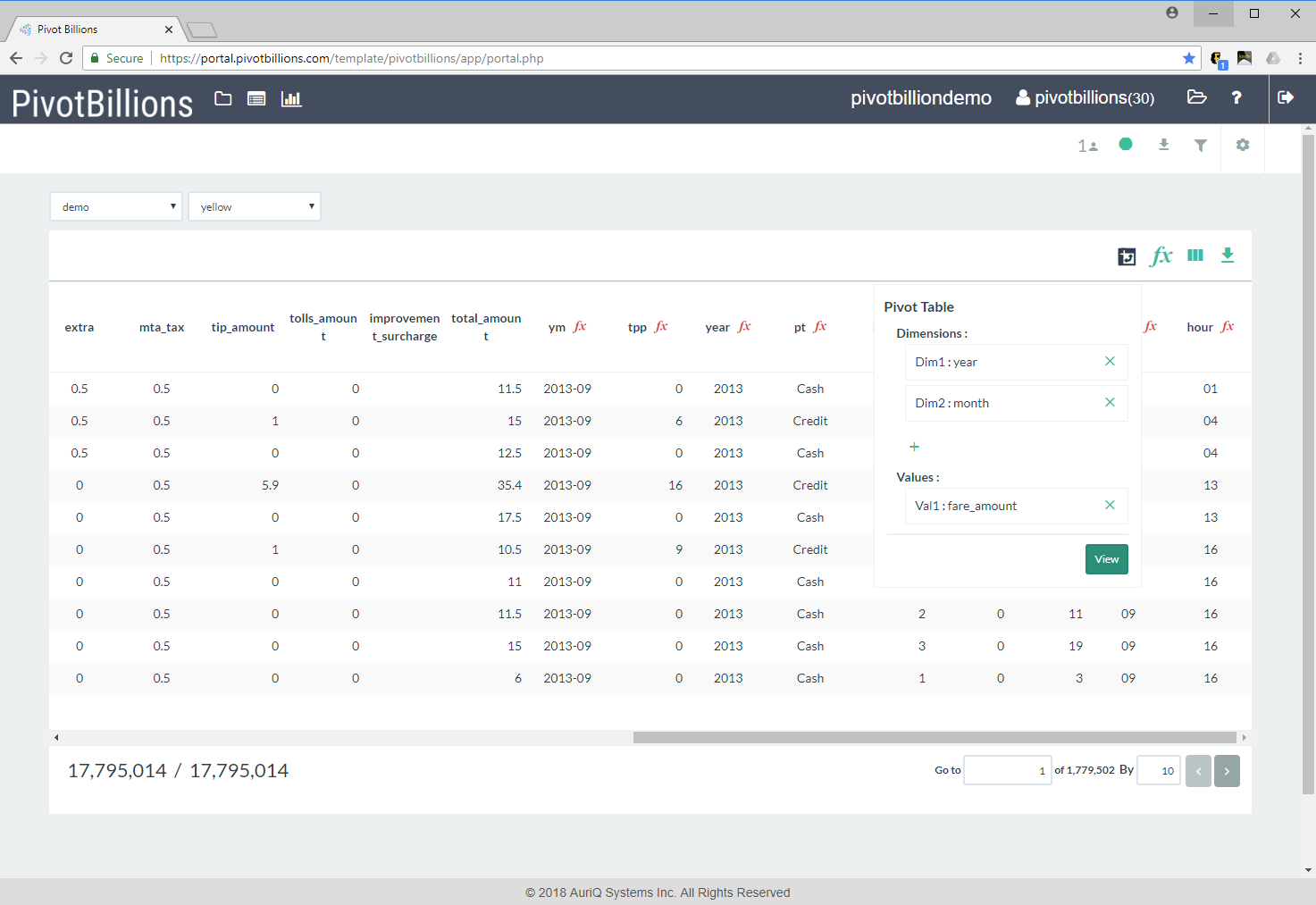Click the green status circle icon
1316x905 pixels.
pyautogui.click(x=1126, y=144)
